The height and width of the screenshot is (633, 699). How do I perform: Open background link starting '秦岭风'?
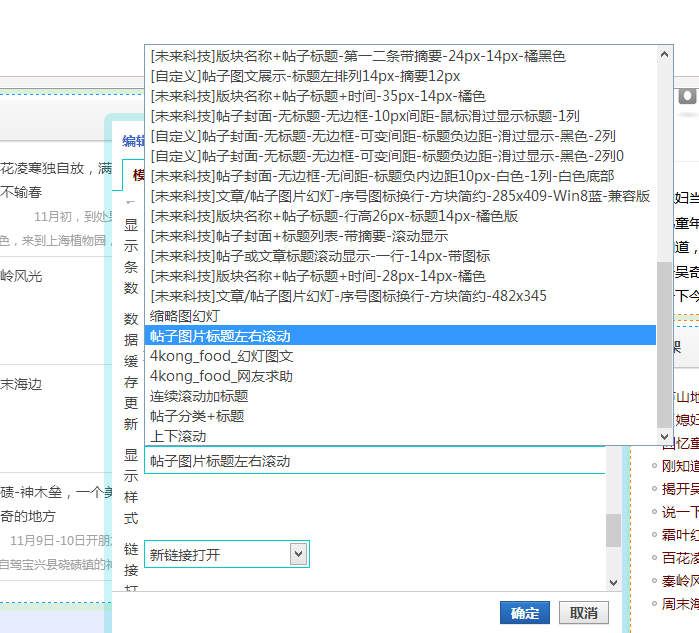680,581
